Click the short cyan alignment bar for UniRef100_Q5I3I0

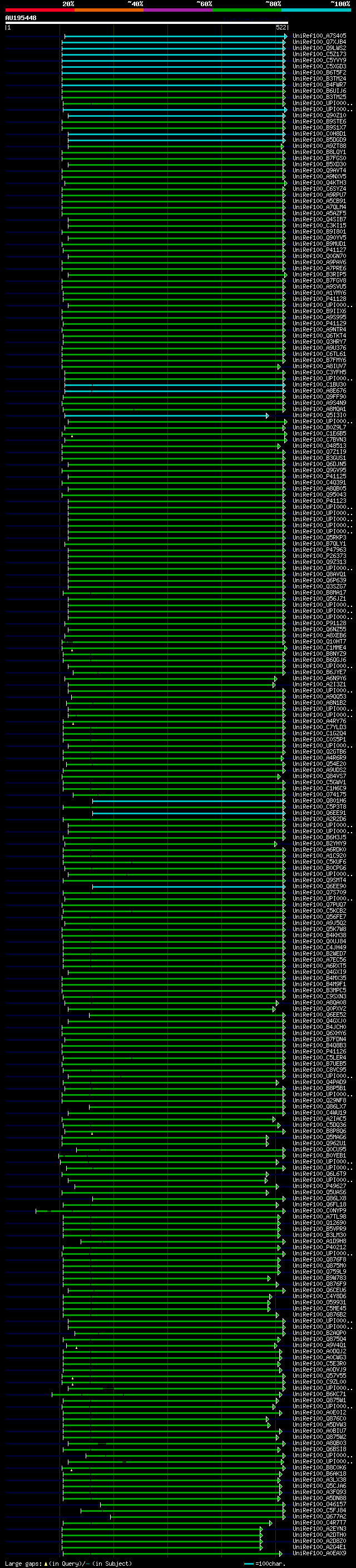[x=167, y=416]
